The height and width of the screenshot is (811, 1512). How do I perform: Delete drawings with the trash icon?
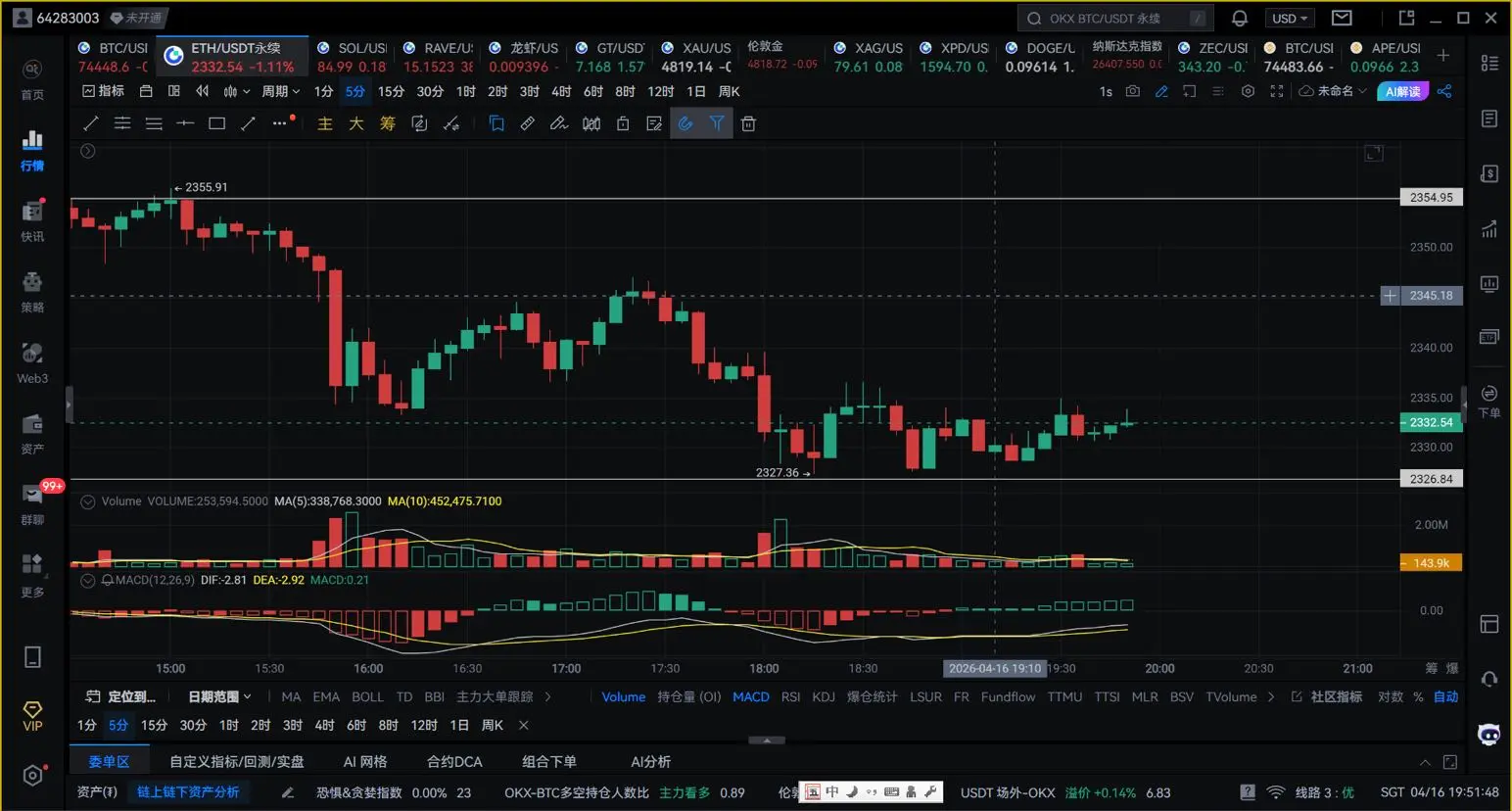point(748,123)
